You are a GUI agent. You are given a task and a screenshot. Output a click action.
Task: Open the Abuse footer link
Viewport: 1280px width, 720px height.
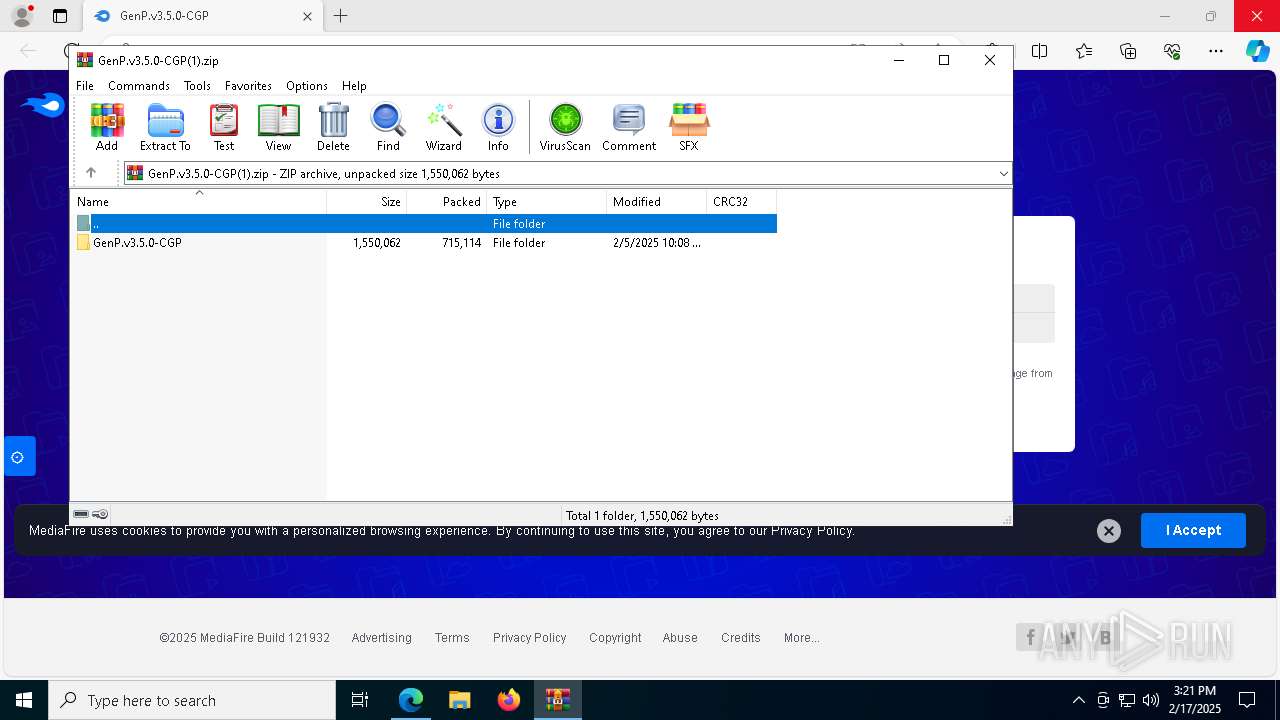(680, 638)
